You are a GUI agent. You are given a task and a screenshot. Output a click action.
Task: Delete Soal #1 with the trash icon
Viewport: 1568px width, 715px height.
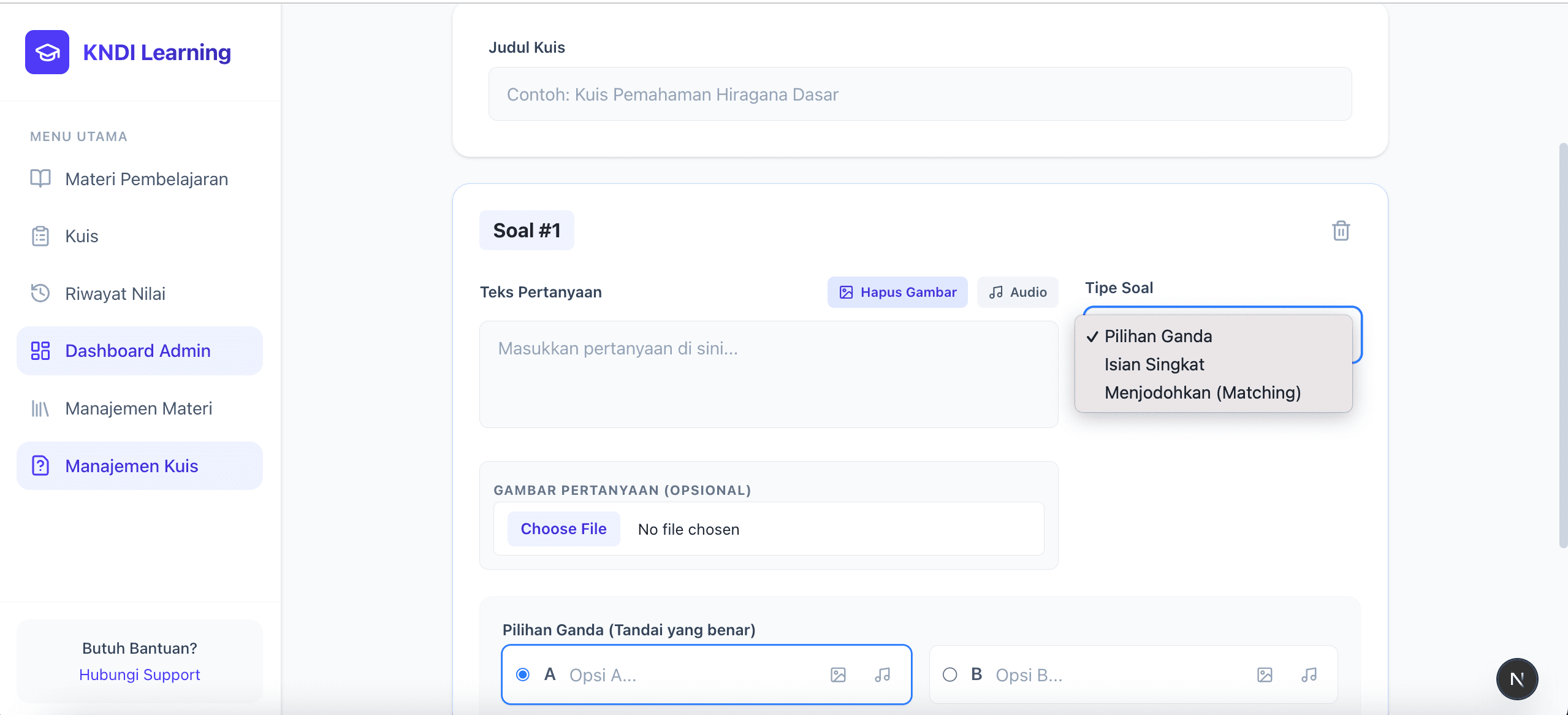pos(1341,231)
